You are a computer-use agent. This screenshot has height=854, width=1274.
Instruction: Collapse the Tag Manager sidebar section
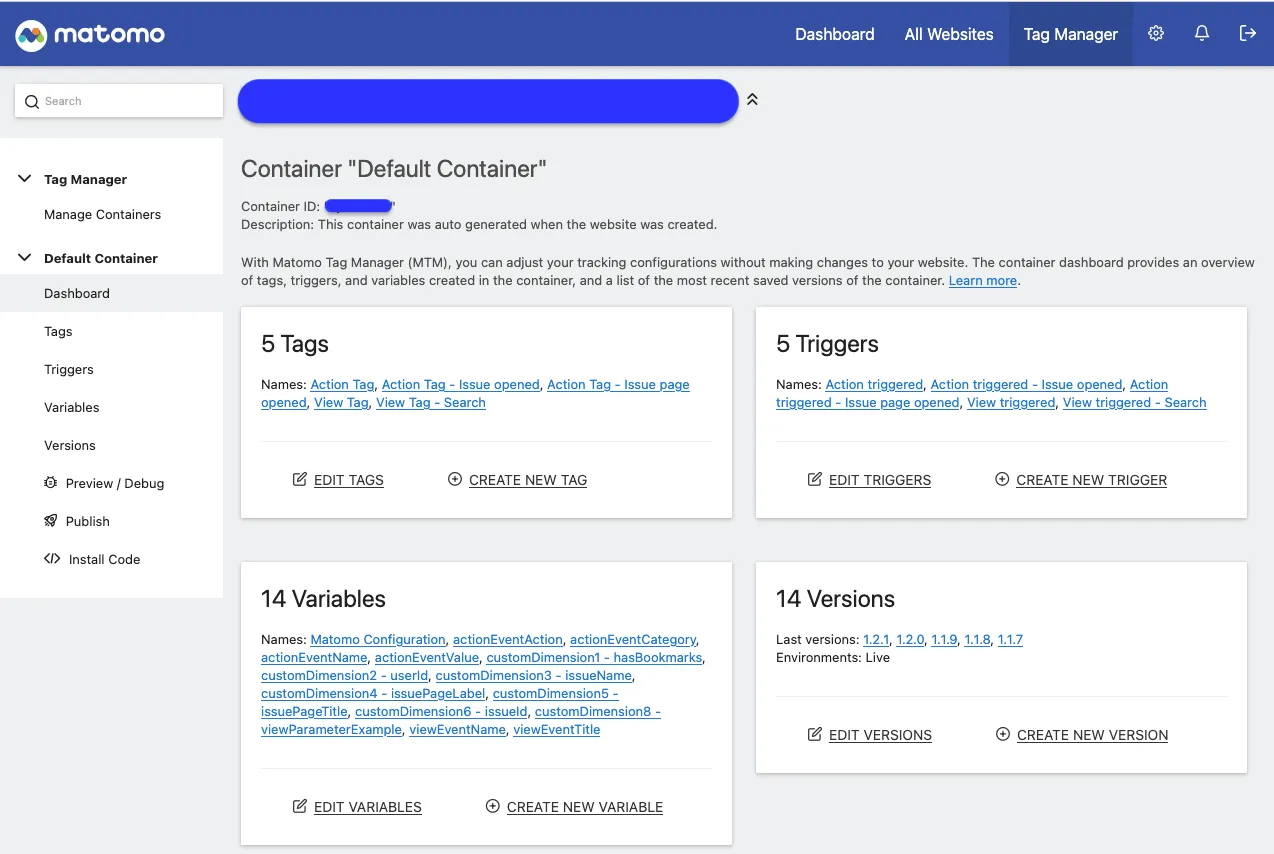(x=25, y=179)
